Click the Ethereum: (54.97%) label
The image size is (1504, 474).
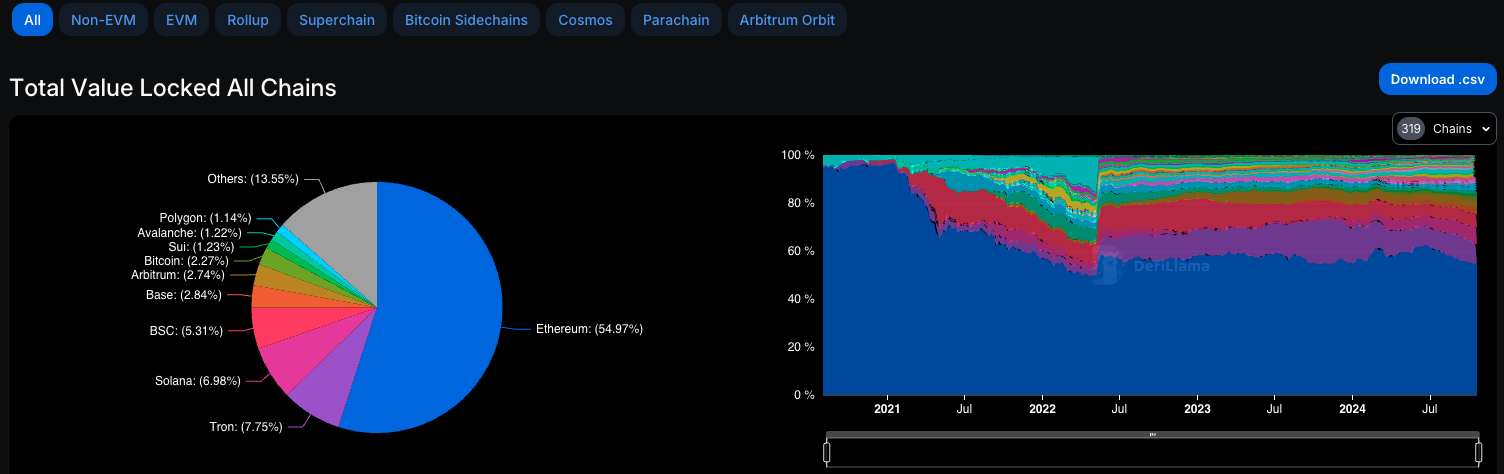(x=589, y=329)
